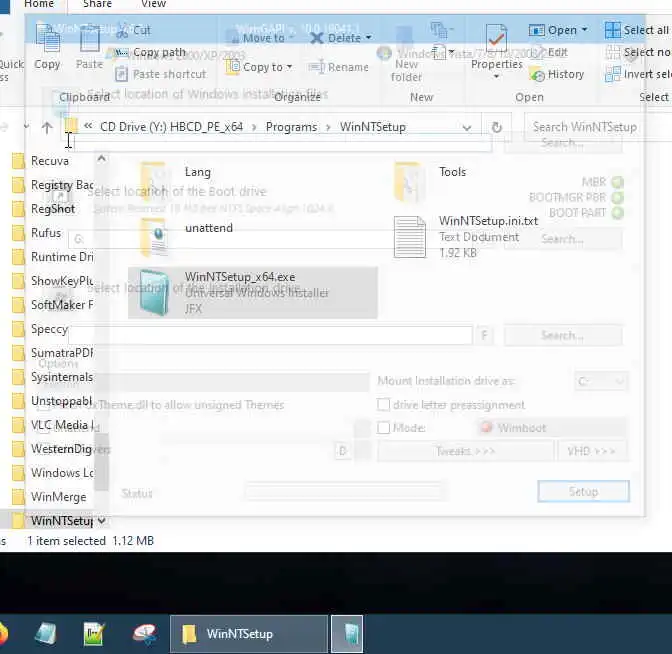672x654 pixels.
Task: Click the Tweaks >>> button
Action: pos(465,451)
